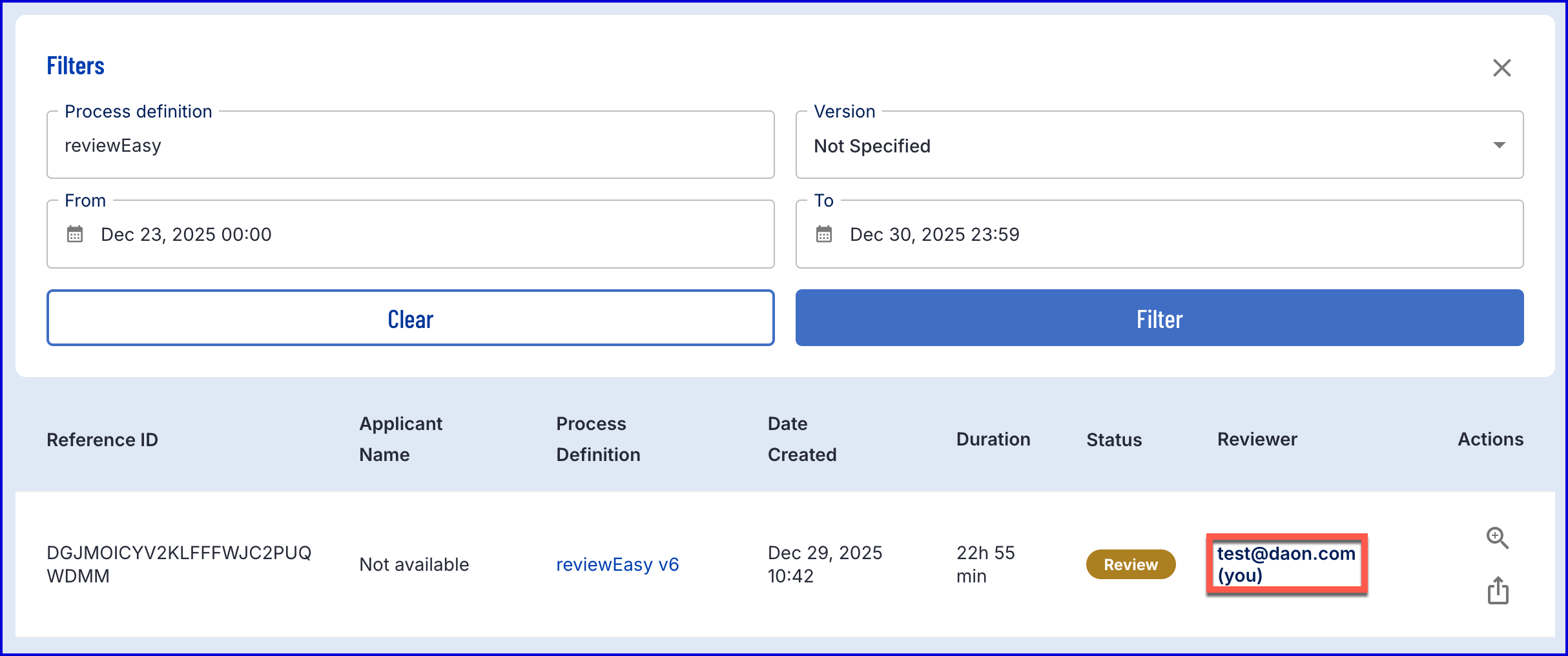Click the To date field
This screenshot has height=656, width=1568.
1175,234
